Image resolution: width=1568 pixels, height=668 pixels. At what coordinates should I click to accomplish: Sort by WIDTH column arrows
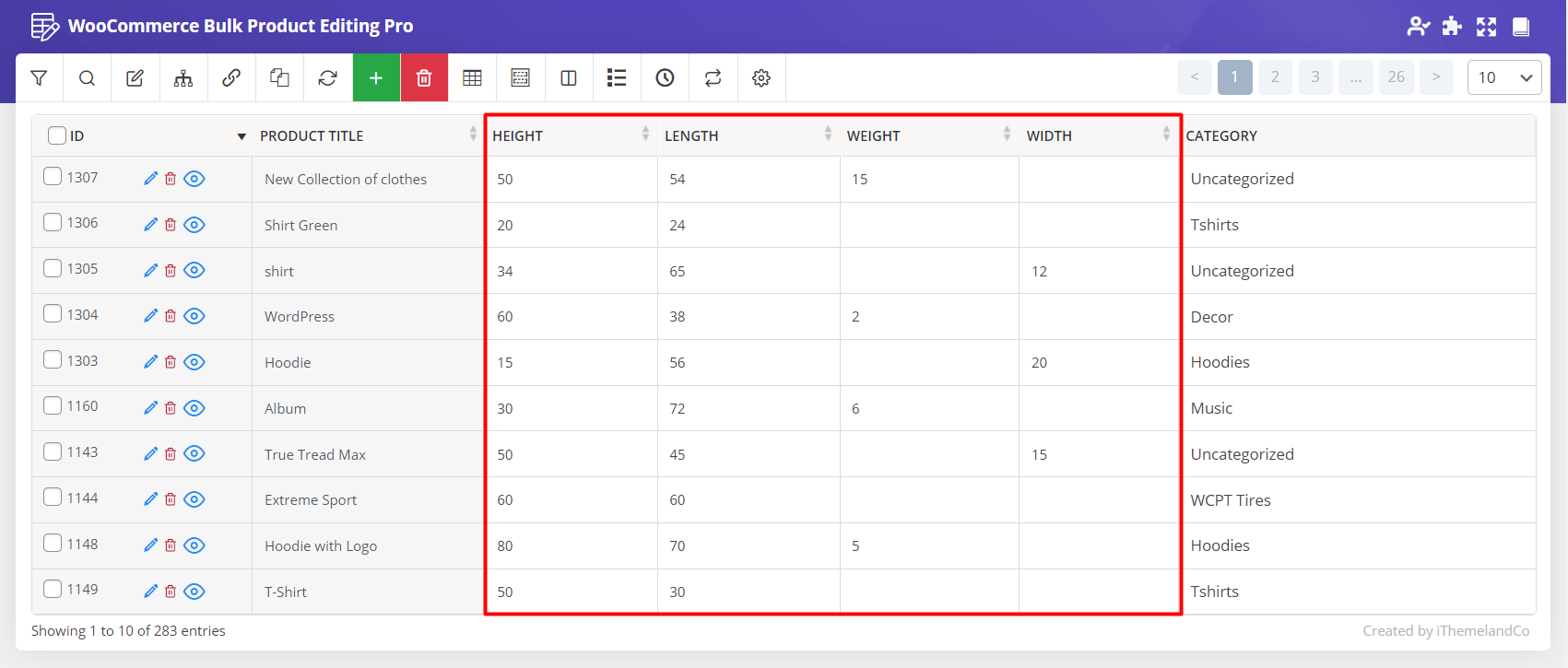pyautogui.click(x=1166, y=135)
